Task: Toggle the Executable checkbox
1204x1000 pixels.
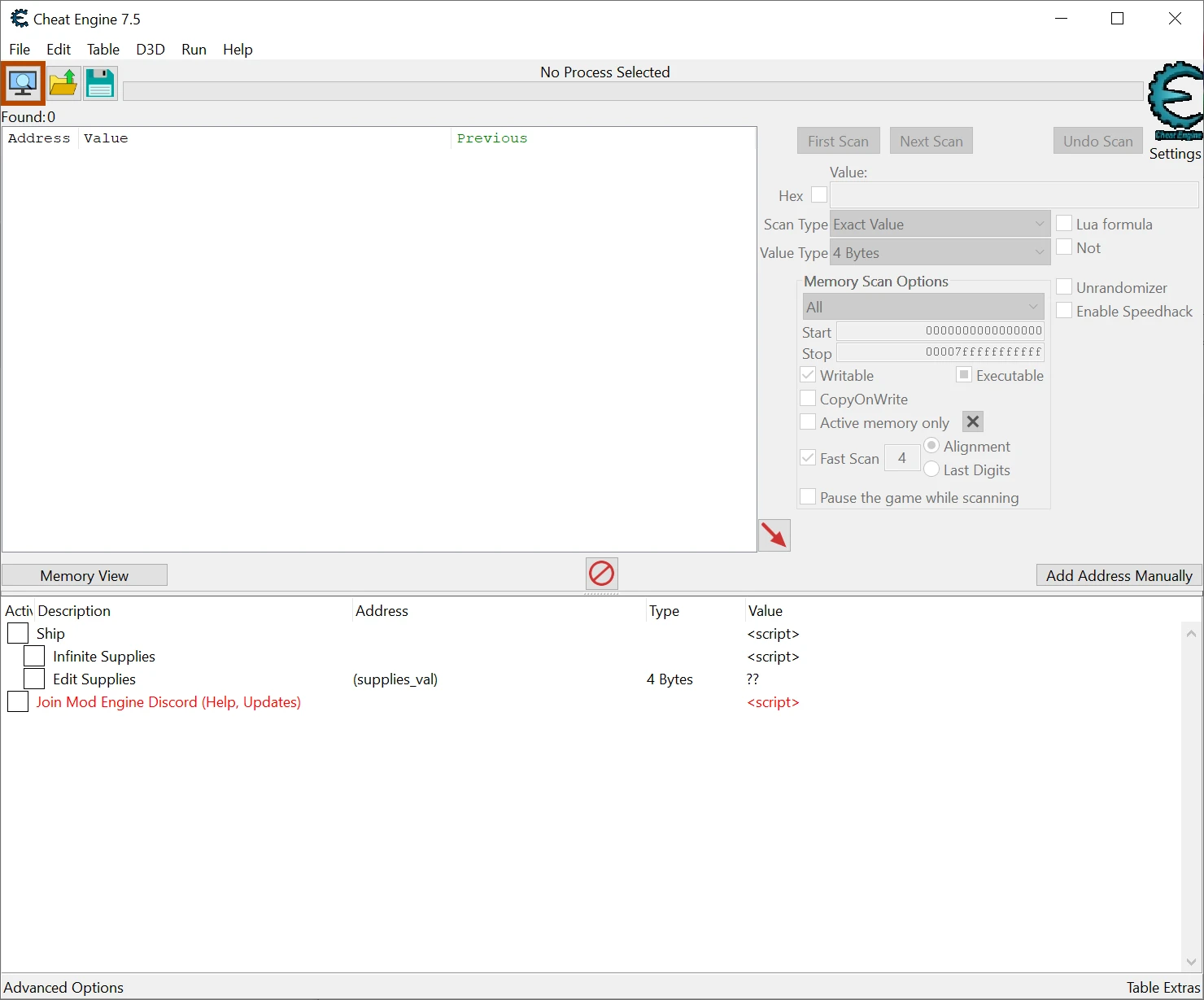Action: [964, 374]
